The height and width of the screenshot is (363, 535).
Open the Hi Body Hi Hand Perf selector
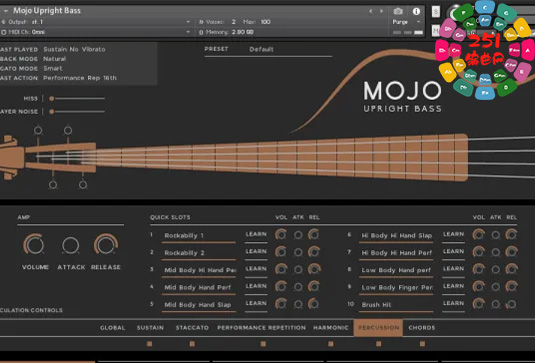coord(396,253)
